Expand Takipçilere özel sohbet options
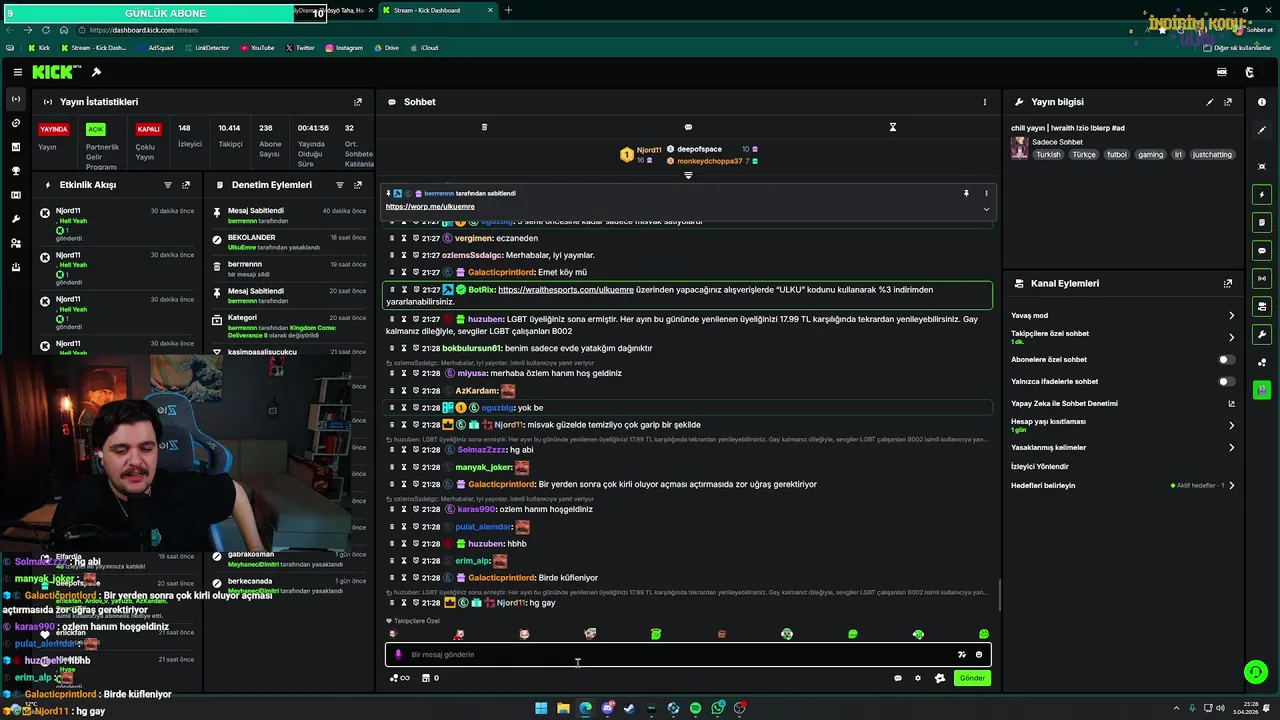This screenshot has width=1280, height=720. coord(1231,337)
